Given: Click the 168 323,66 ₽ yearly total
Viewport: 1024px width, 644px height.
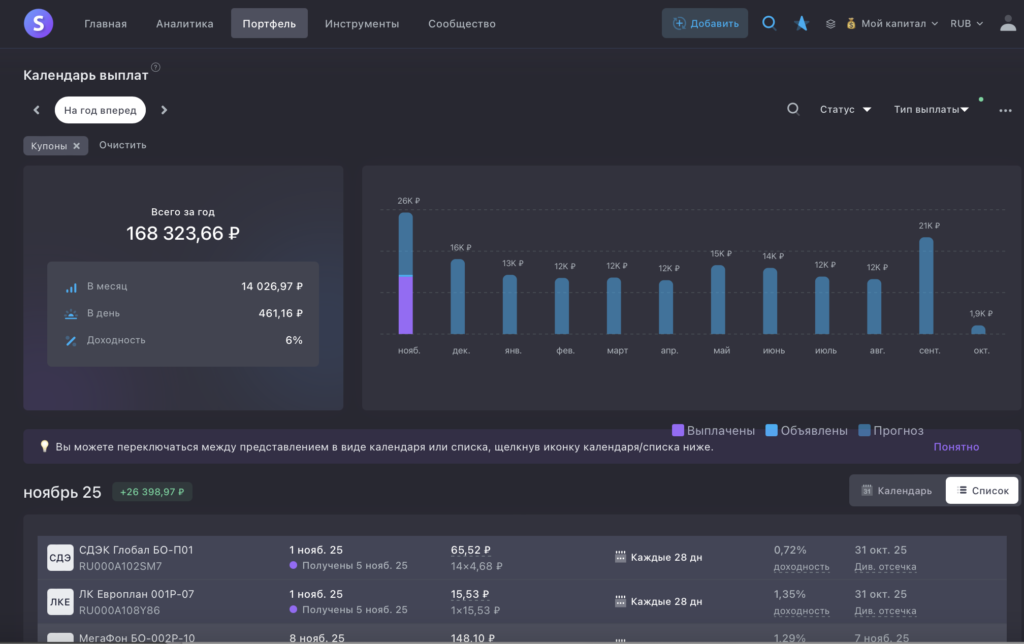Looking at the screenshot, I should [183, 233].
